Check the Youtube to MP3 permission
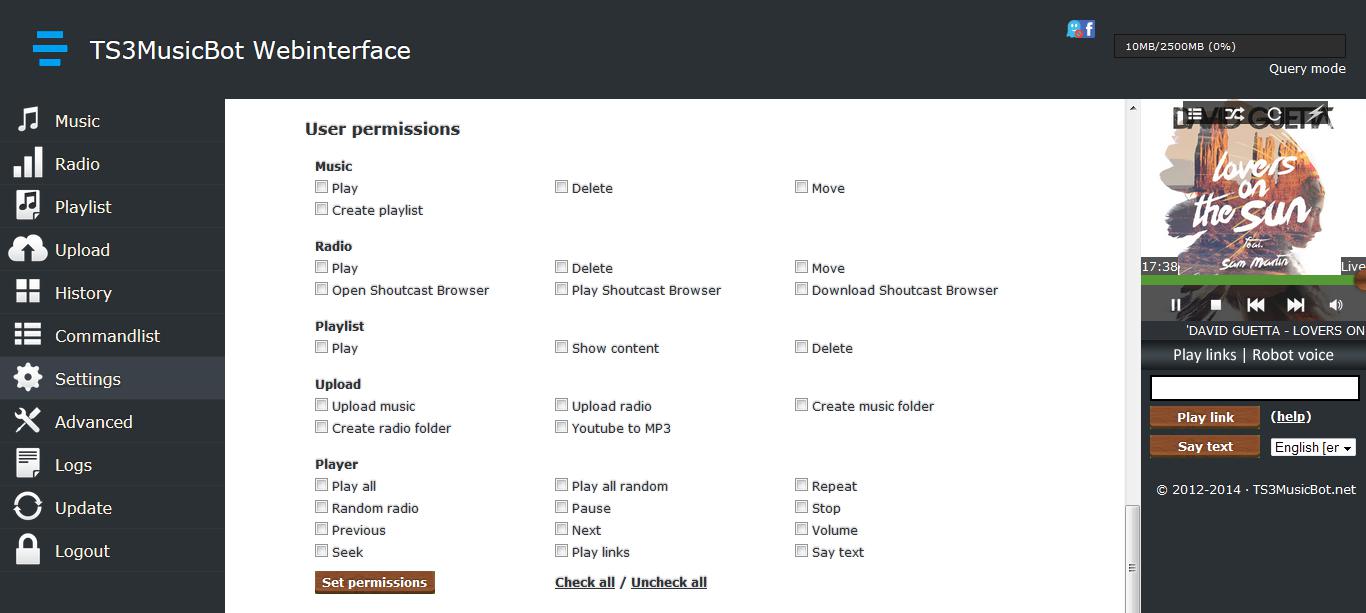The image size is (1366, 613). click(561, 427)
